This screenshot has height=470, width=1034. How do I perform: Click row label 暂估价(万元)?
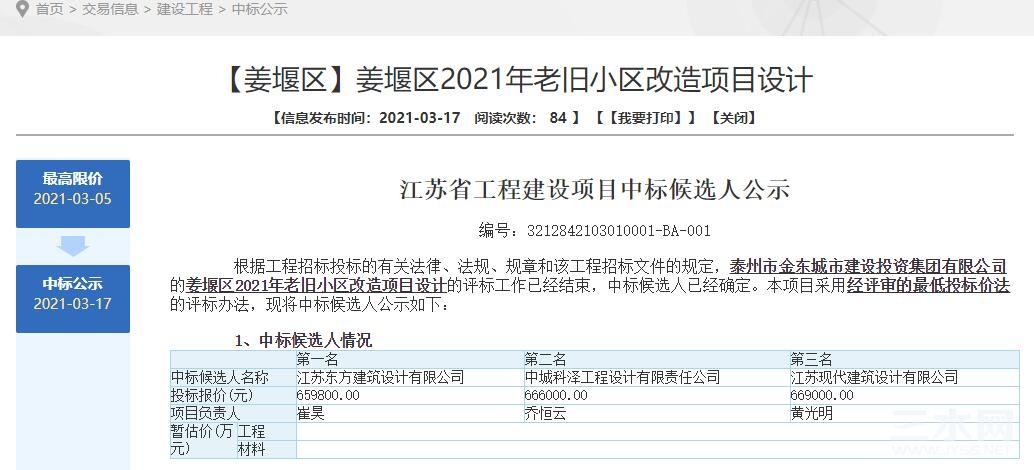(x=202, y=440)
